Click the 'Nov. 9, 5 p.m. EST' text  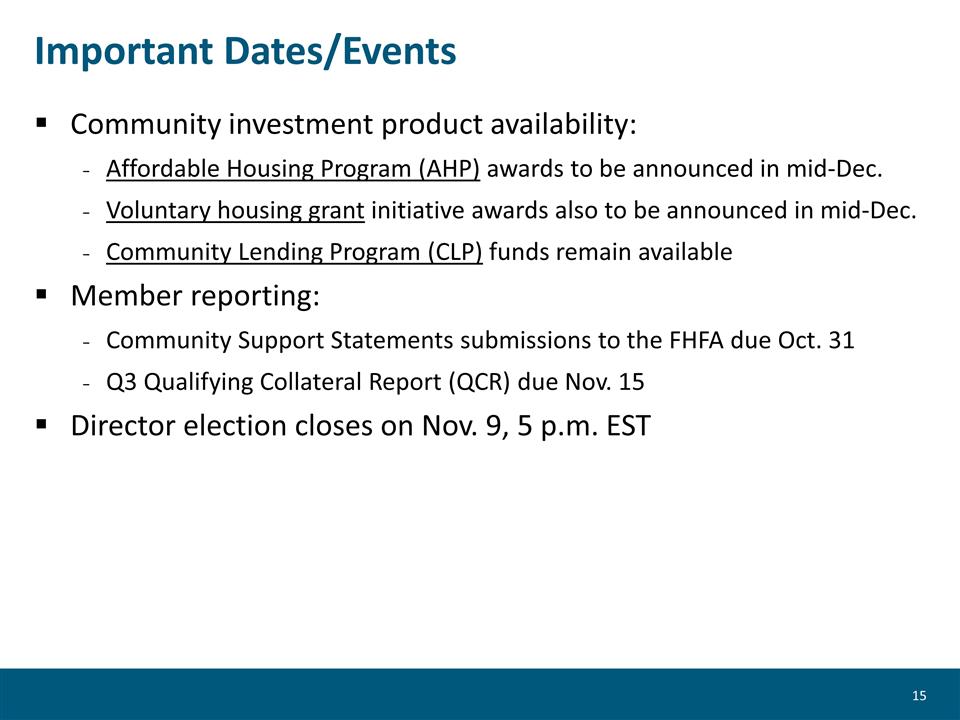pyautogui.click(x=536, y=426)
